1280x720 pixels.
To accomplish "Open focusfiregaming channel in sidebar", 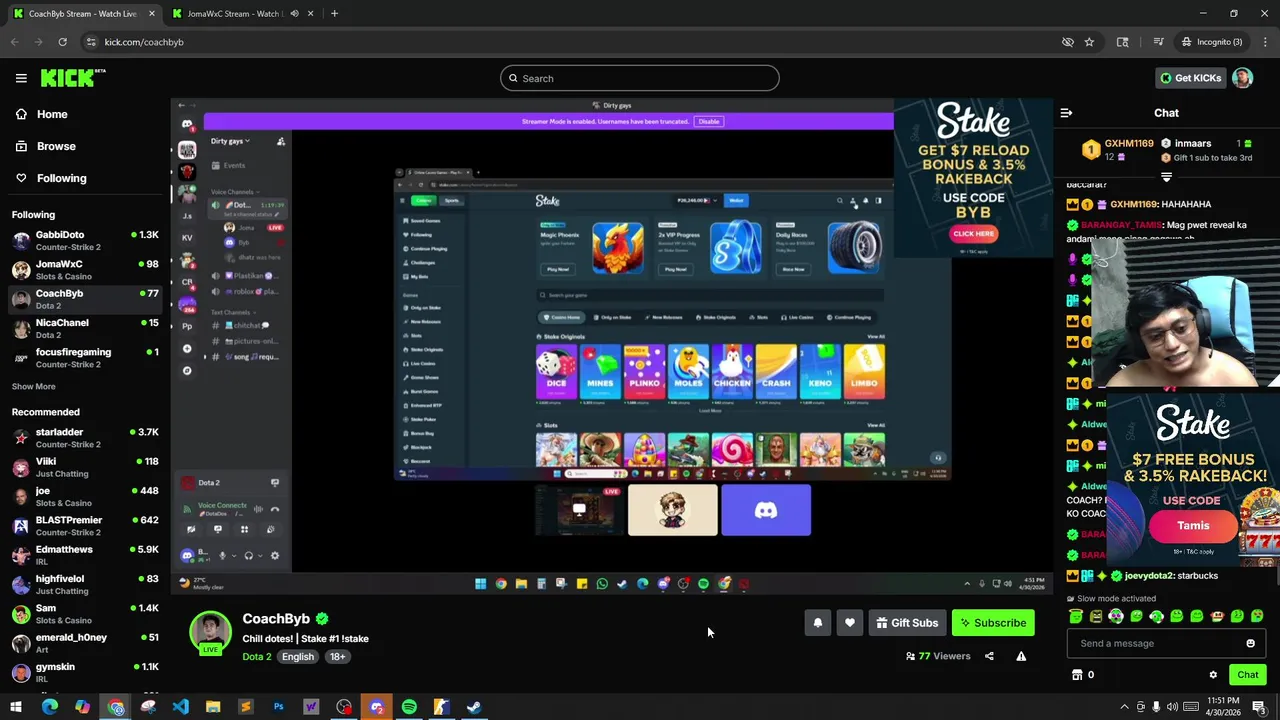I will tap(85, 357).
